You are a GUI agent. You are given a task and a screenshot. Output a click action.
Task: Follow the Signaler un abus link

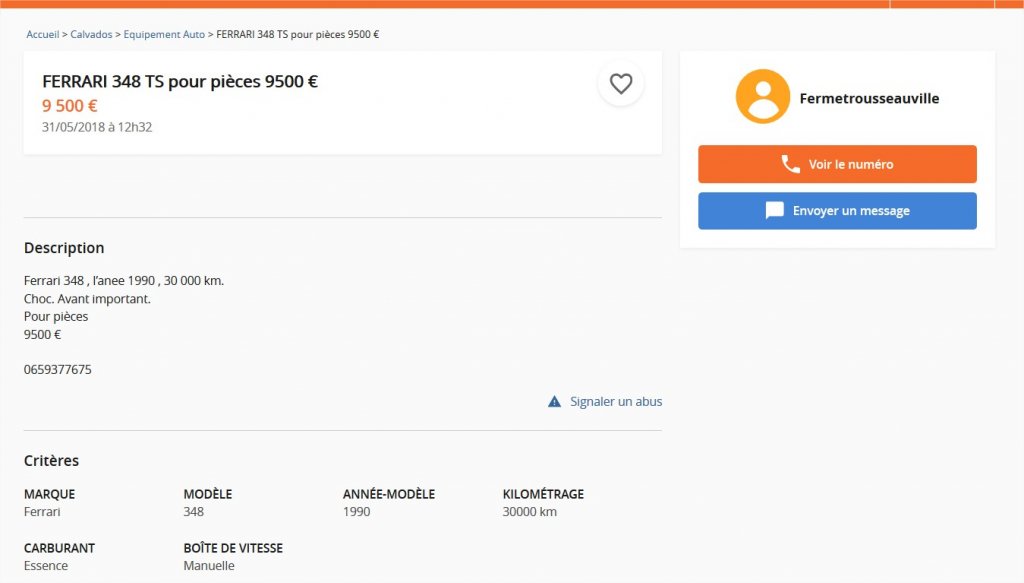(x=616, y=402)
